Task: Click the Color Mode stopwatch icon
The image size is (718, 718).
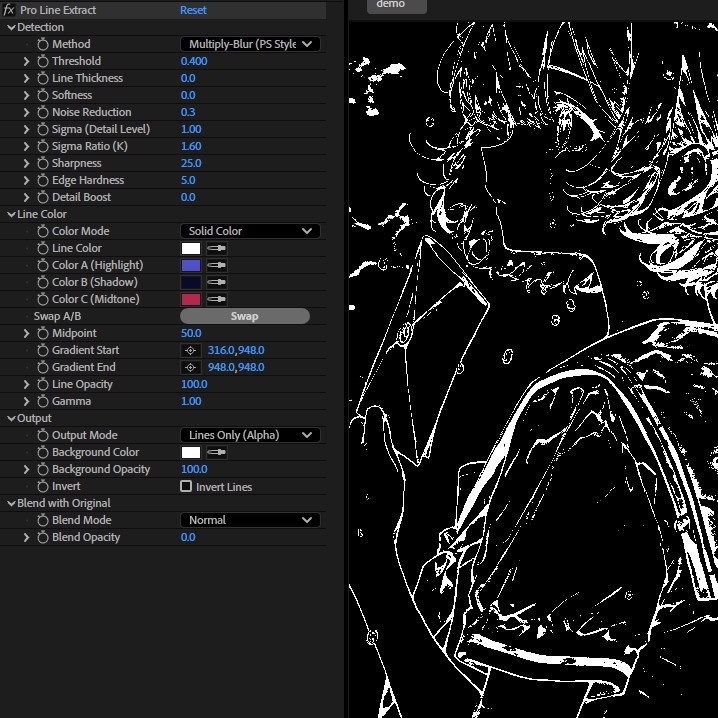Action: tap(43, 231)
